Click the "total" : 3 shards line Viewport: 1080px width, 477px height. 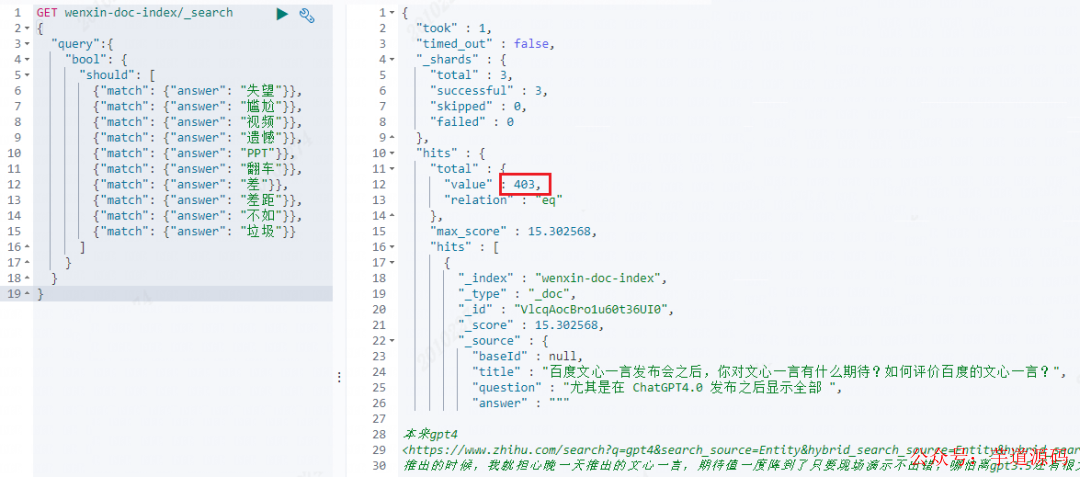coord(471,75)
